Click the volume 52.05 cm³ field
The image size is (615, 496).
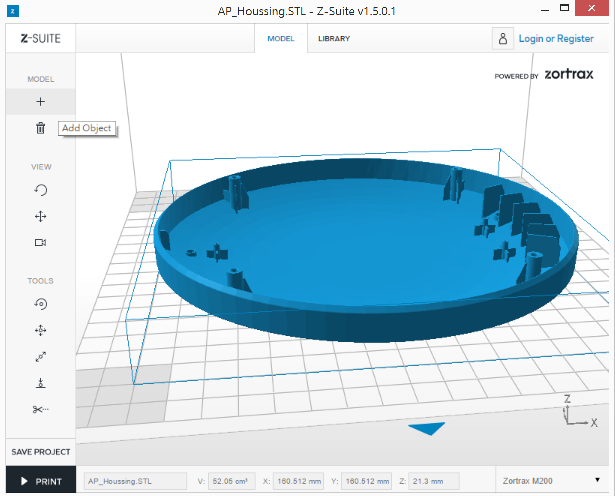(x=232, y=481)
